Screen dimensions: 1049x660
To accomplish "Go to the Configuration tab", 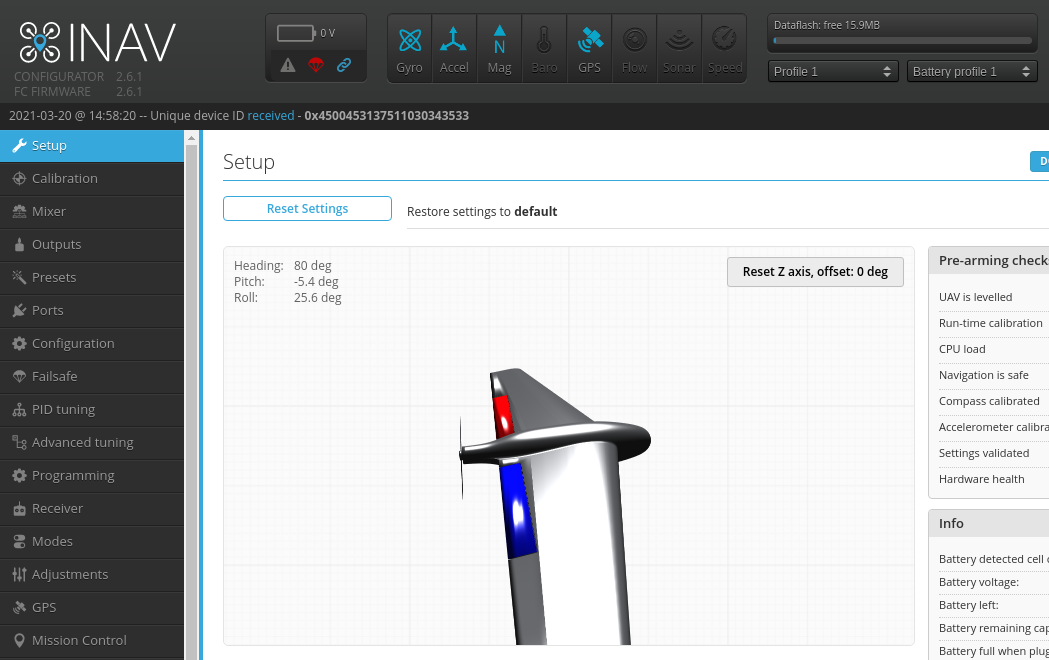I will (x=92, y=344).
